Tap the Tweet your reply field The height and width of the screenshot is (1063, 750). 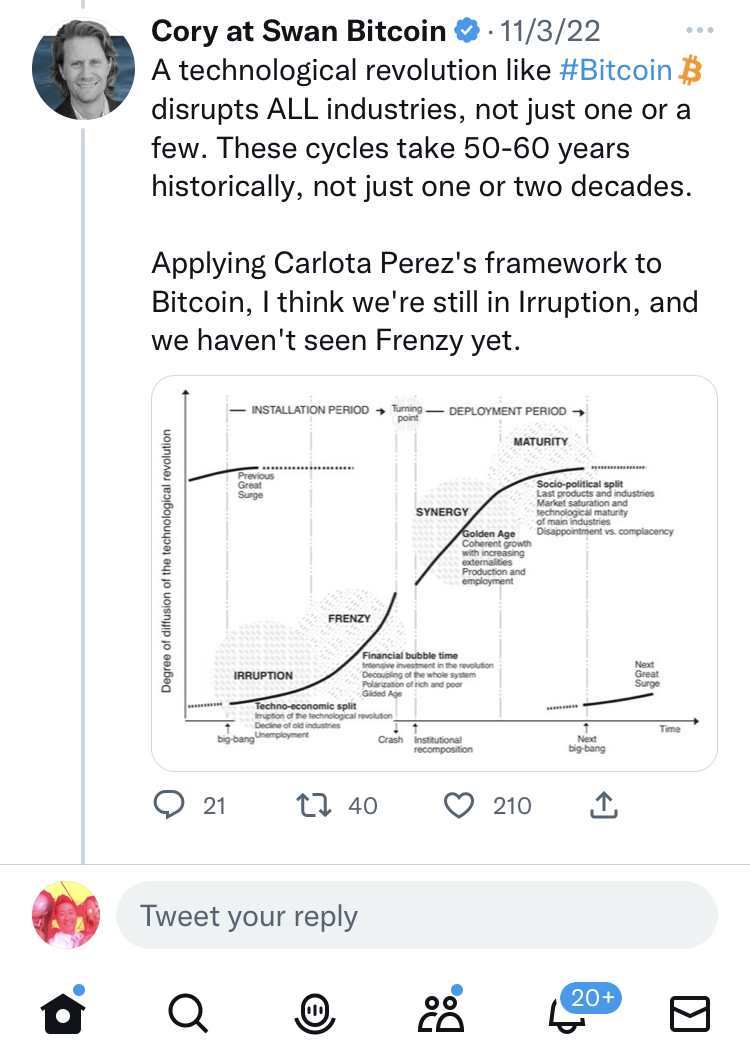pos(417,916)
